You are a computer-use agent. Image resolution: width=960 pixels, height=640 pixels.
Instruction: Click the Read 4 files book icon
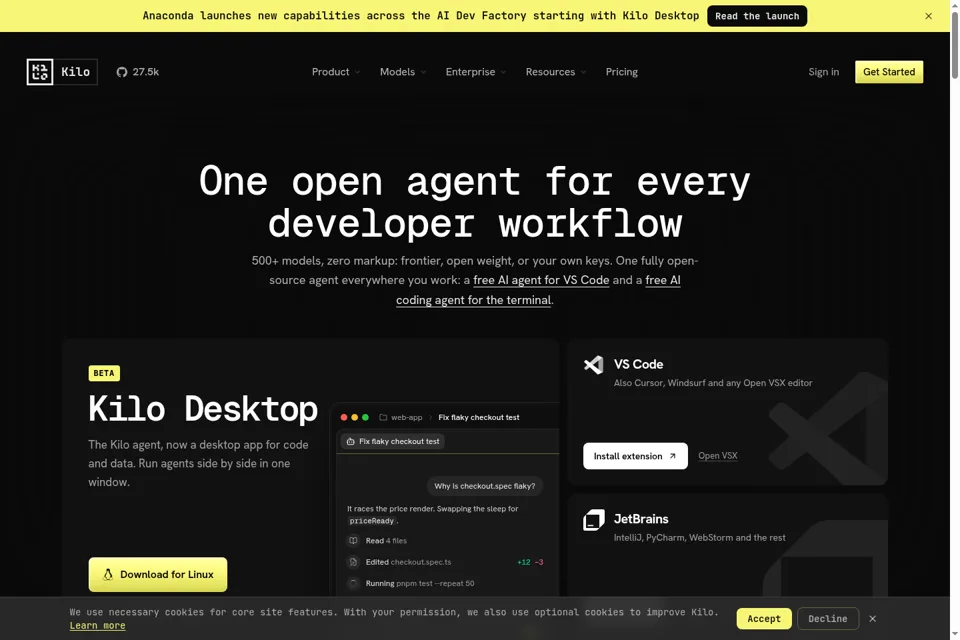[353, 540]
